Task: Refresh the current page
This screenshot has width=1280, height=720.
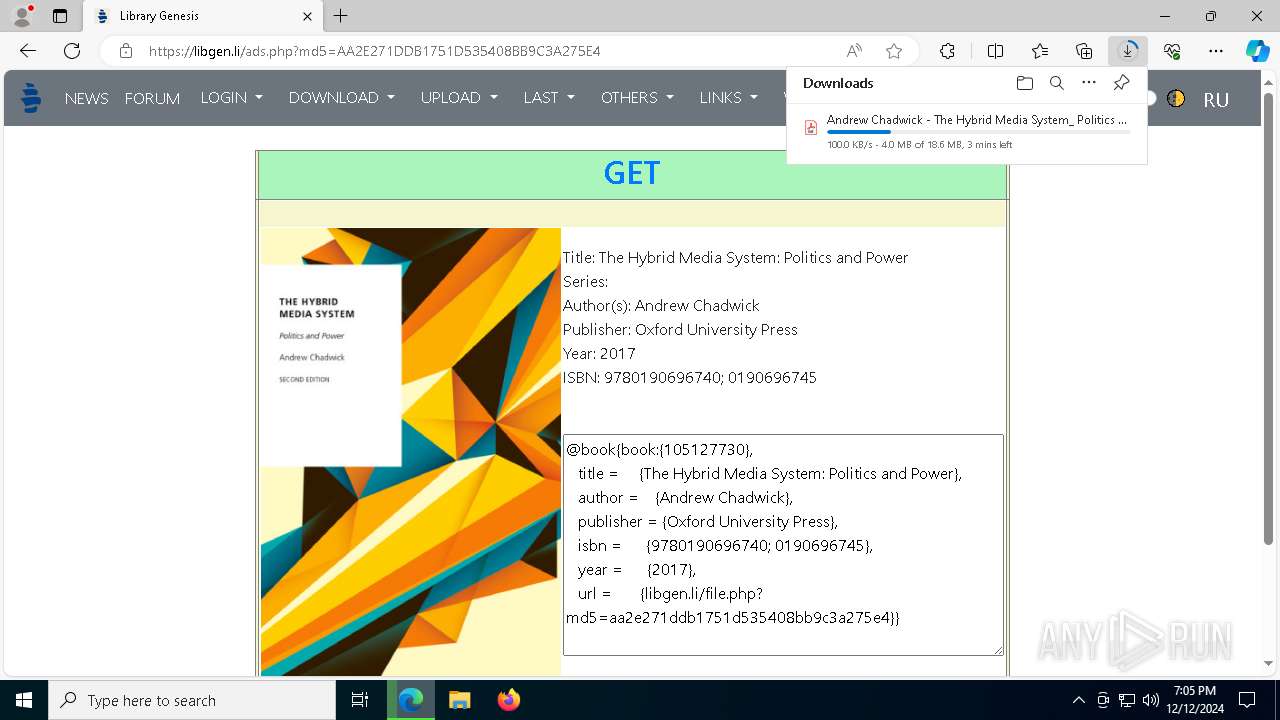Action: coord(72,51)
